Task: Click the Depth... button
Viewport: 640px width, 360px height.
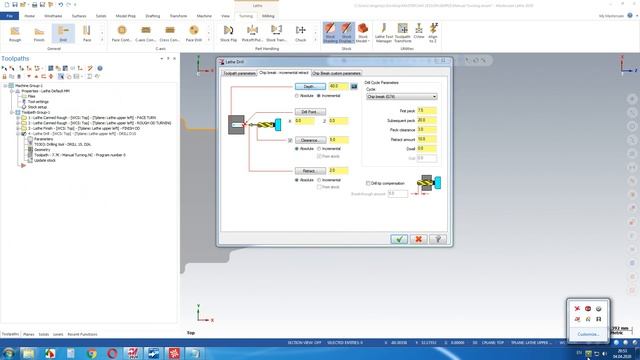Action: (x=310, y=87)
